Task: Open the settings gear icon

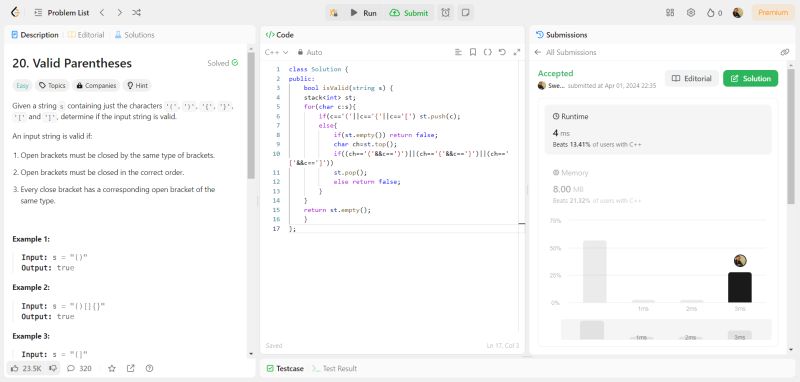Action: 691,13
